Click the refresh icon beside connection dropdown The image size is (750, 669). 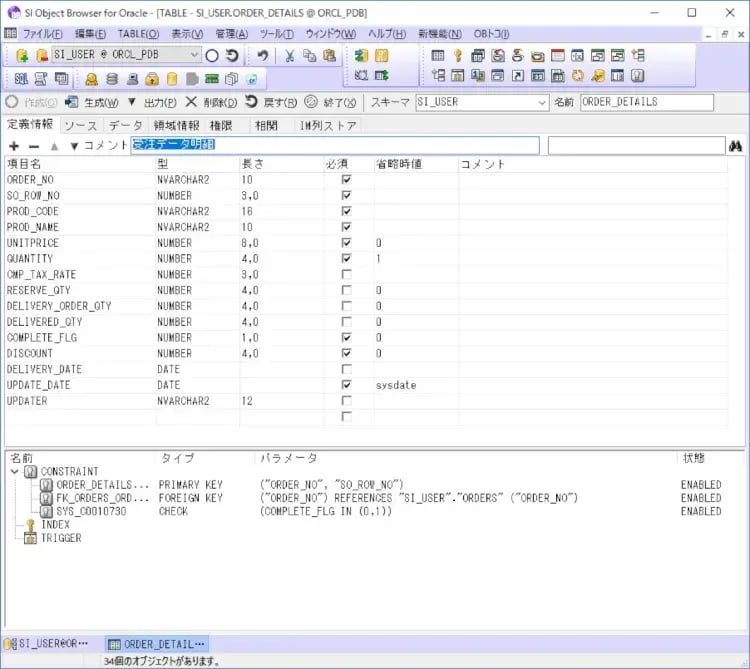[232, 56]
